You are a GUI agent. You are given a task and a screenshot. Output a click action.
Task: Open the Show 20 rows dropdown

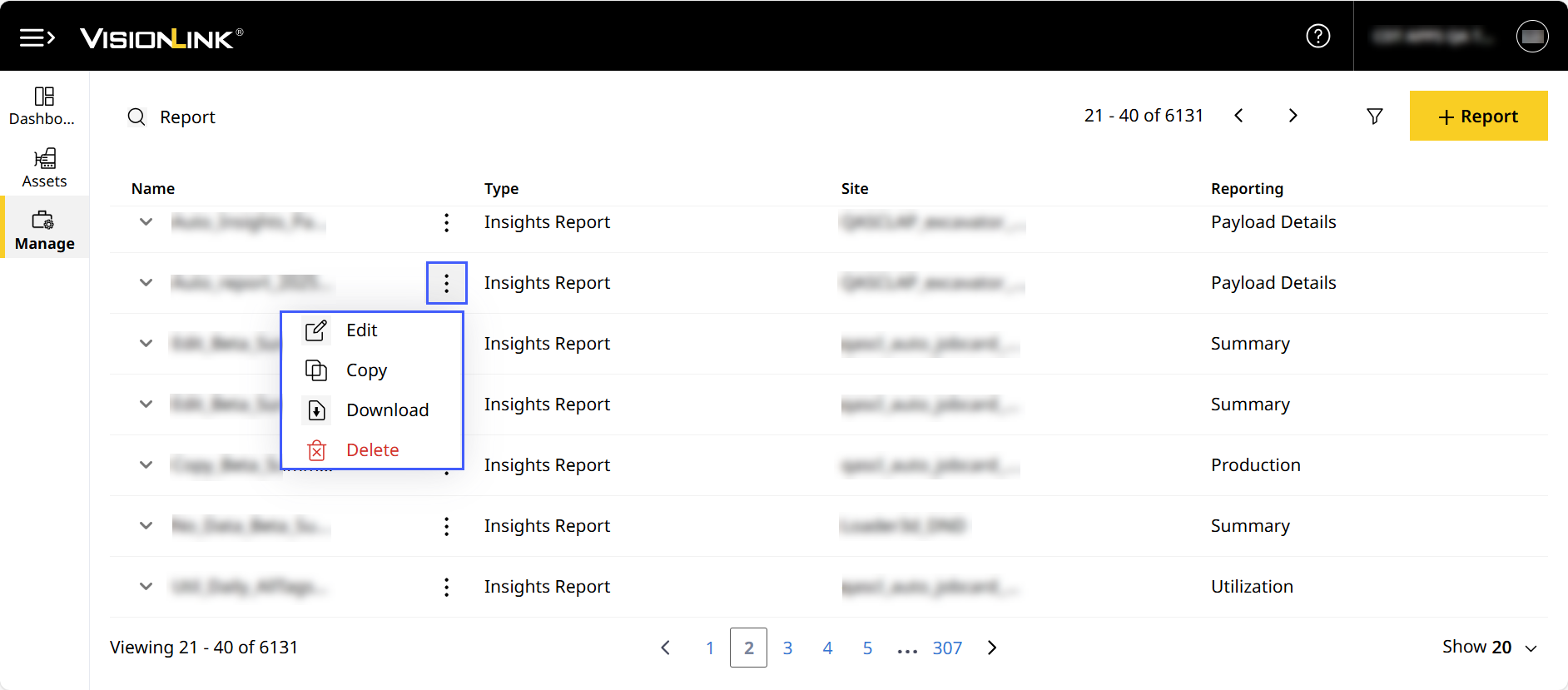click(x=1489, y=648)
